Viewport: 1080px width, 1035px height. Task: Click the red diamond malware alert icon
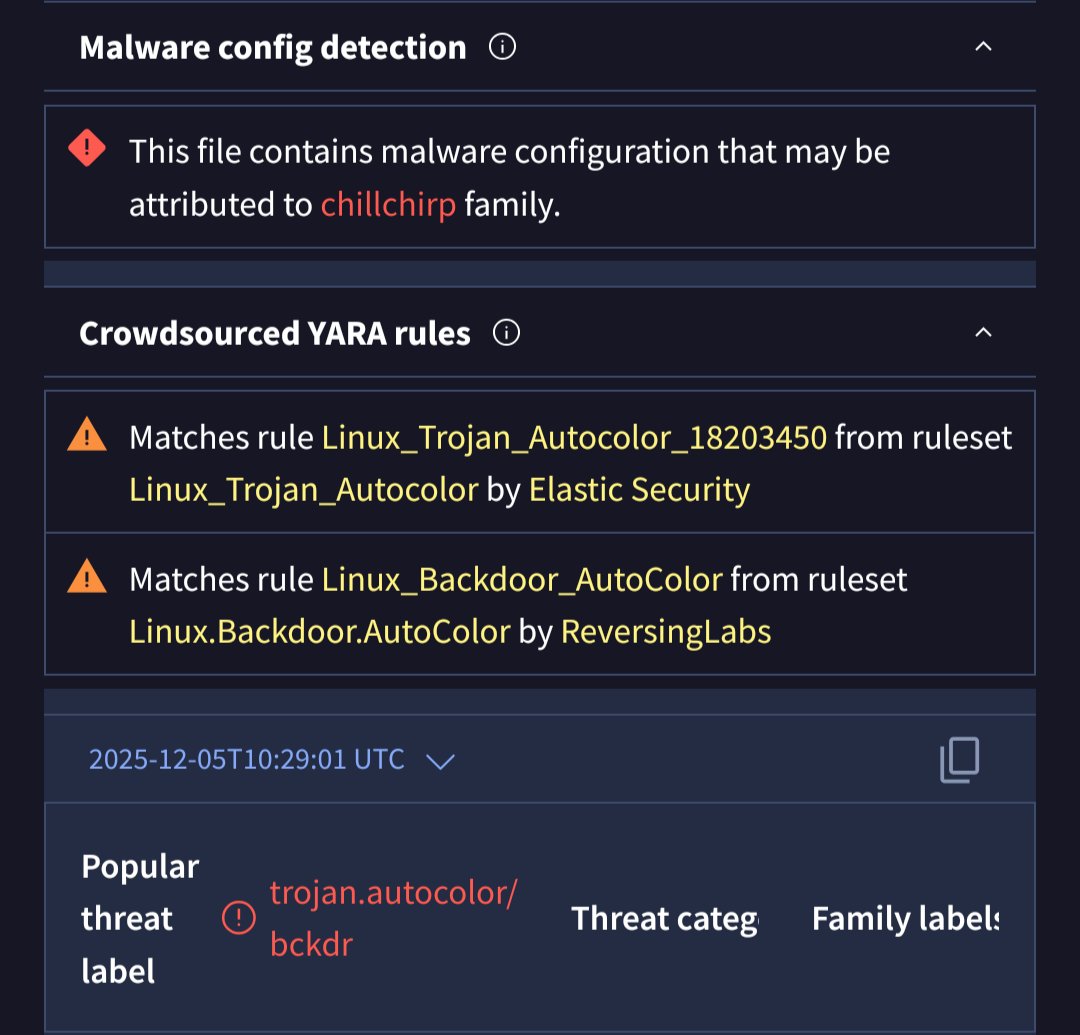coord(87,150)
